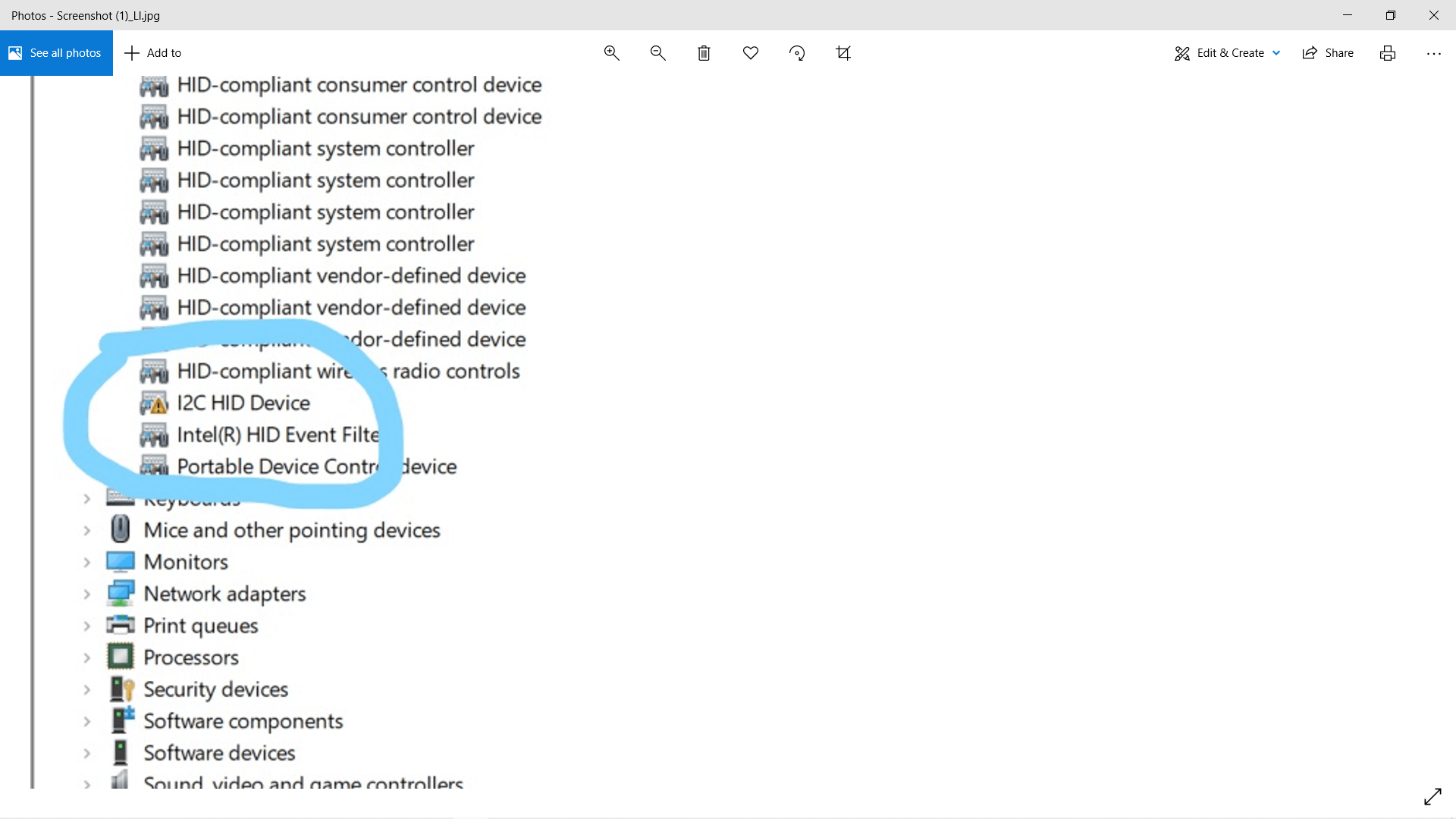Screen dimensions: 1456x819
Task: Click the Edit & Create icon
Action: 1183,52
